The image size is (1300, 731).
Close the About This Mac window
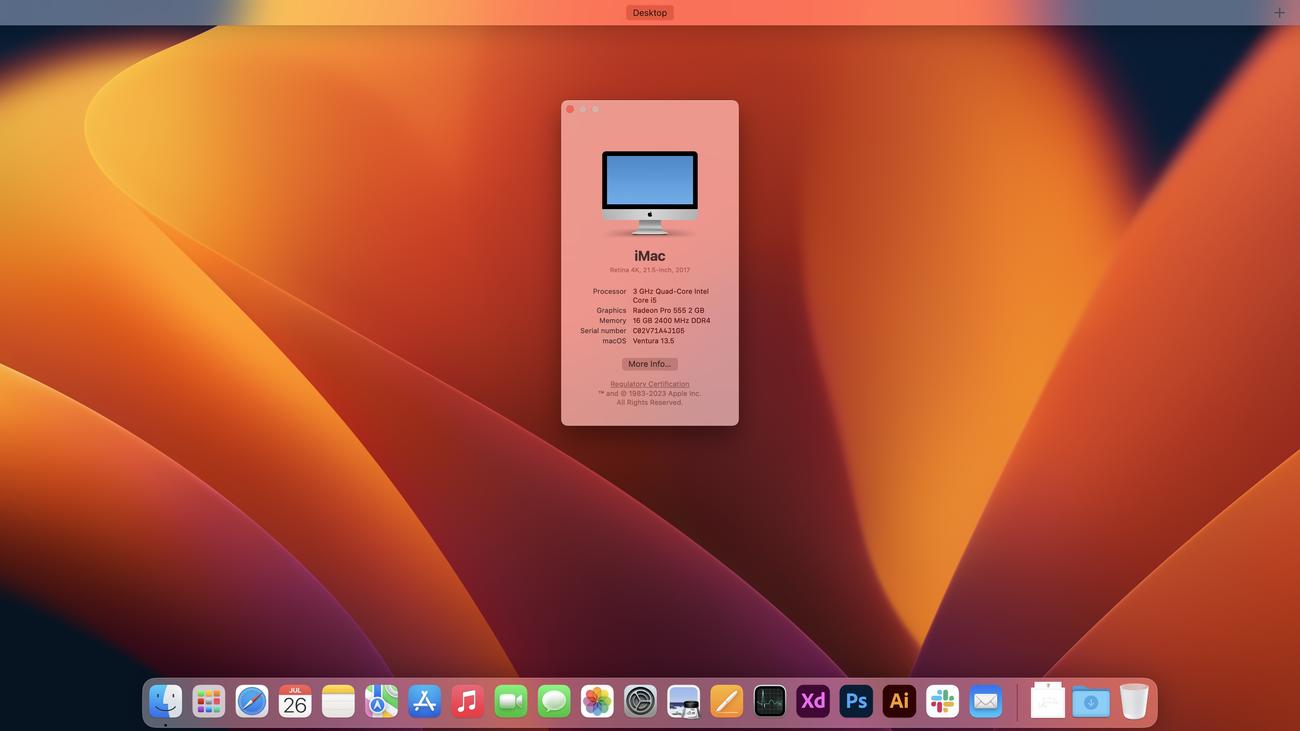570,109
